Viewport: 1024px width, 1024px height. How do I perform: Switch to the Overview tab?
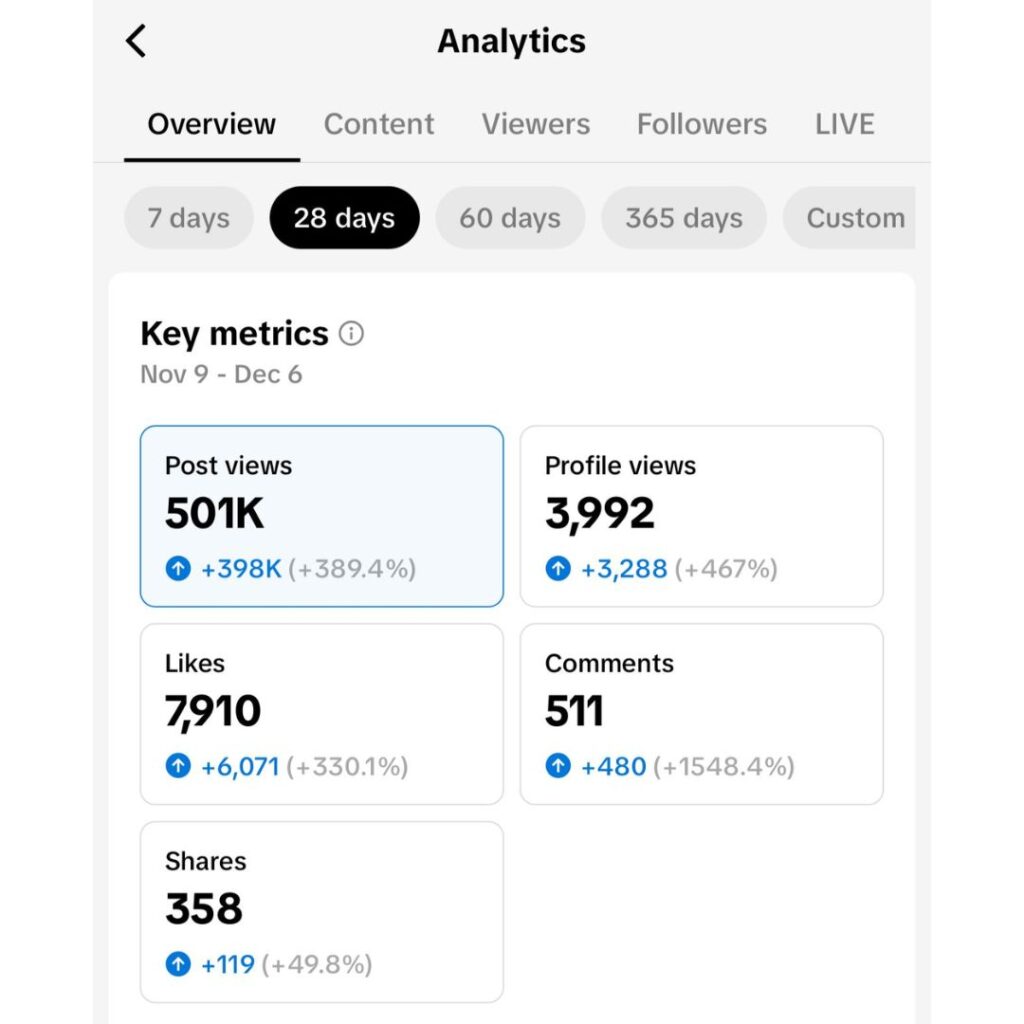(x=211, y=124)
